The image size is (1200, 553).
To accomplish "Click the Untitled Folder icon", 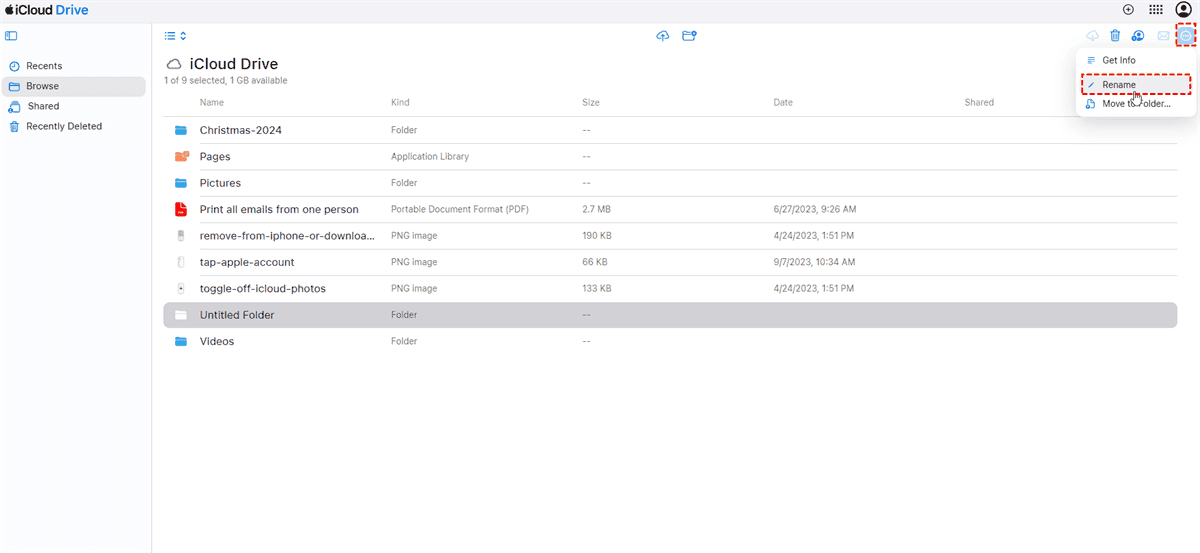I will point(181,315).
